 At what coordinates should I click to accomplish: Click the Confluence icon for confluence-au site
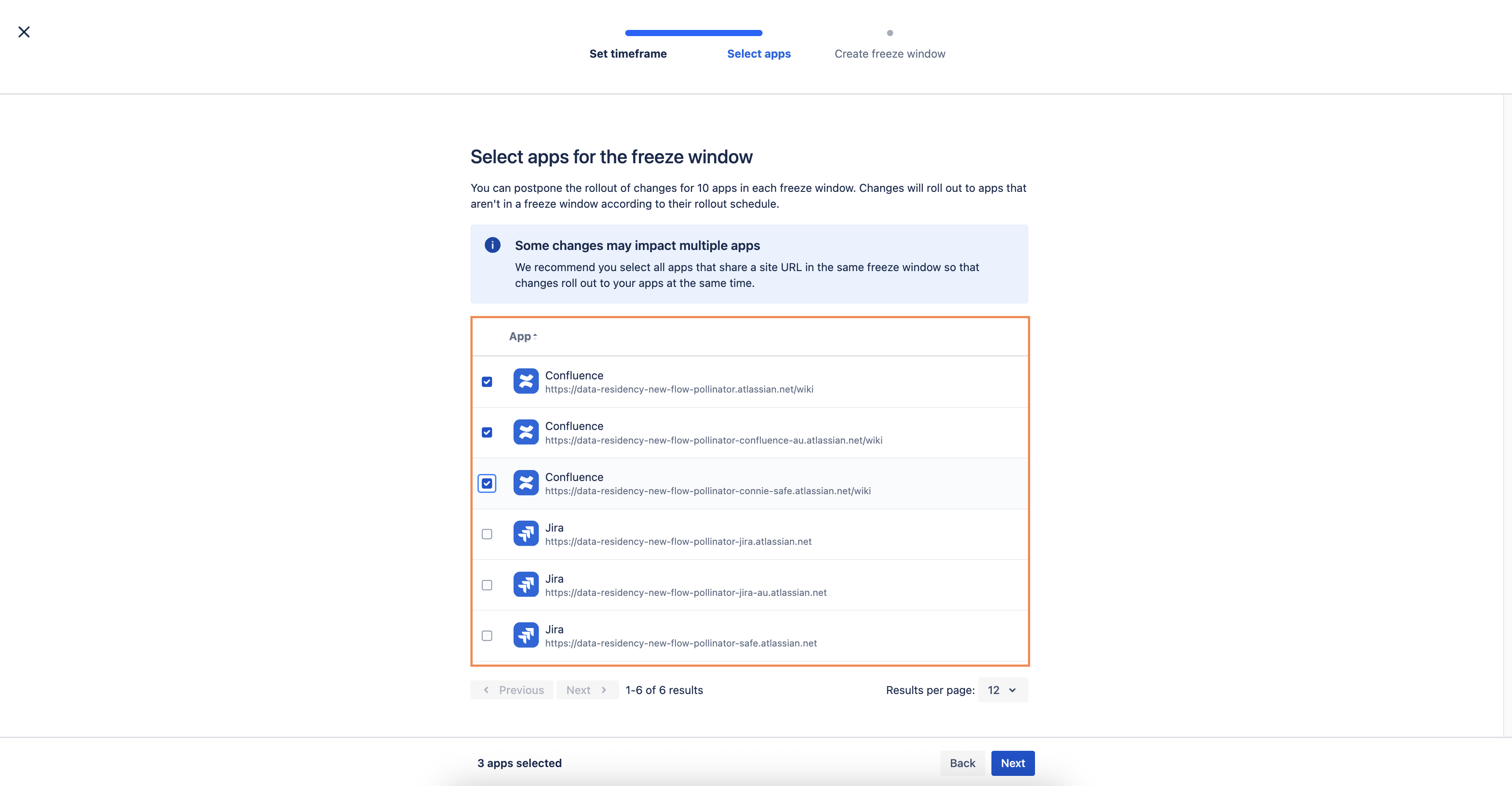click(x=525, y=432)
